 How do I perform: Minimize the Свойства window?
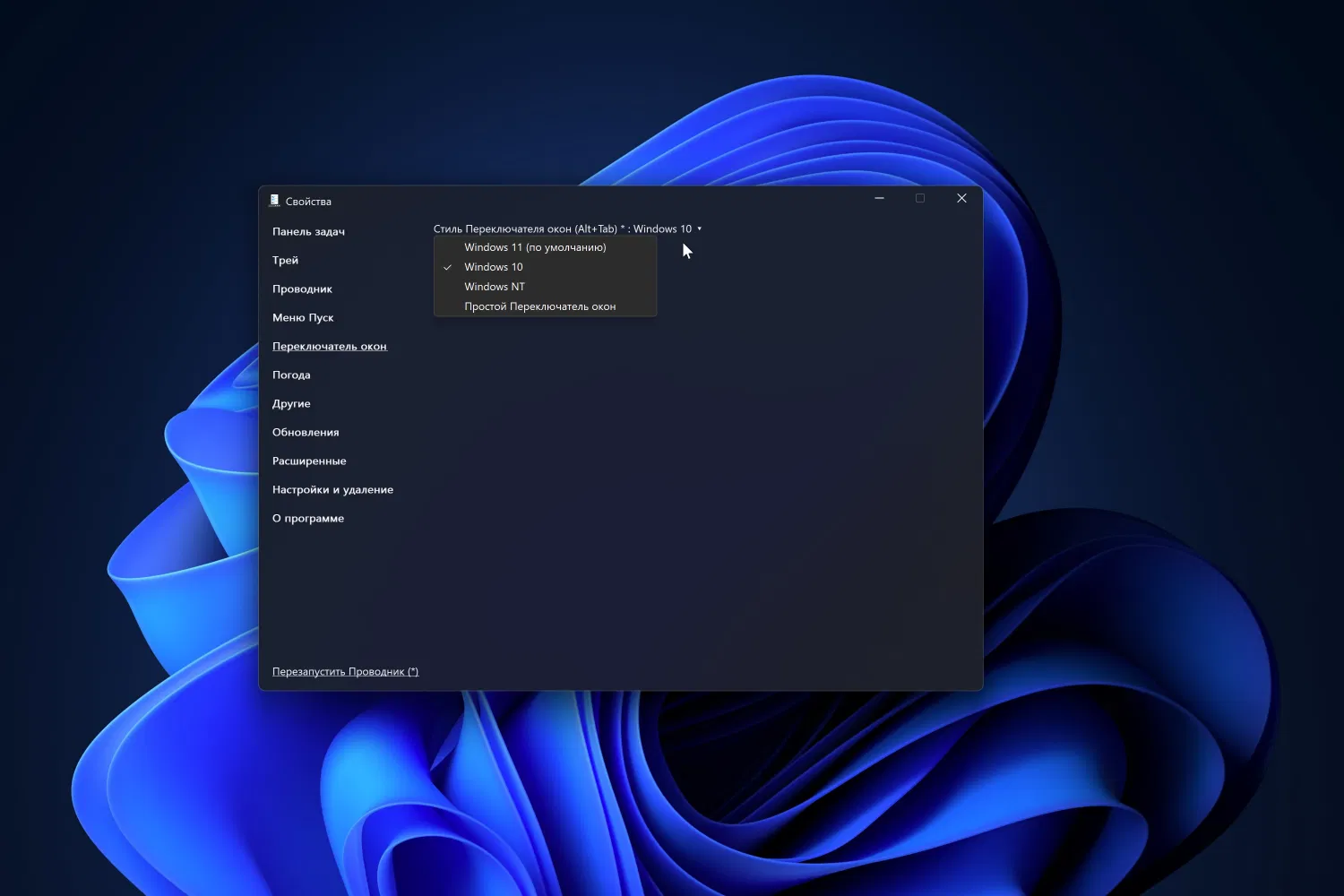tap(879, 198)
